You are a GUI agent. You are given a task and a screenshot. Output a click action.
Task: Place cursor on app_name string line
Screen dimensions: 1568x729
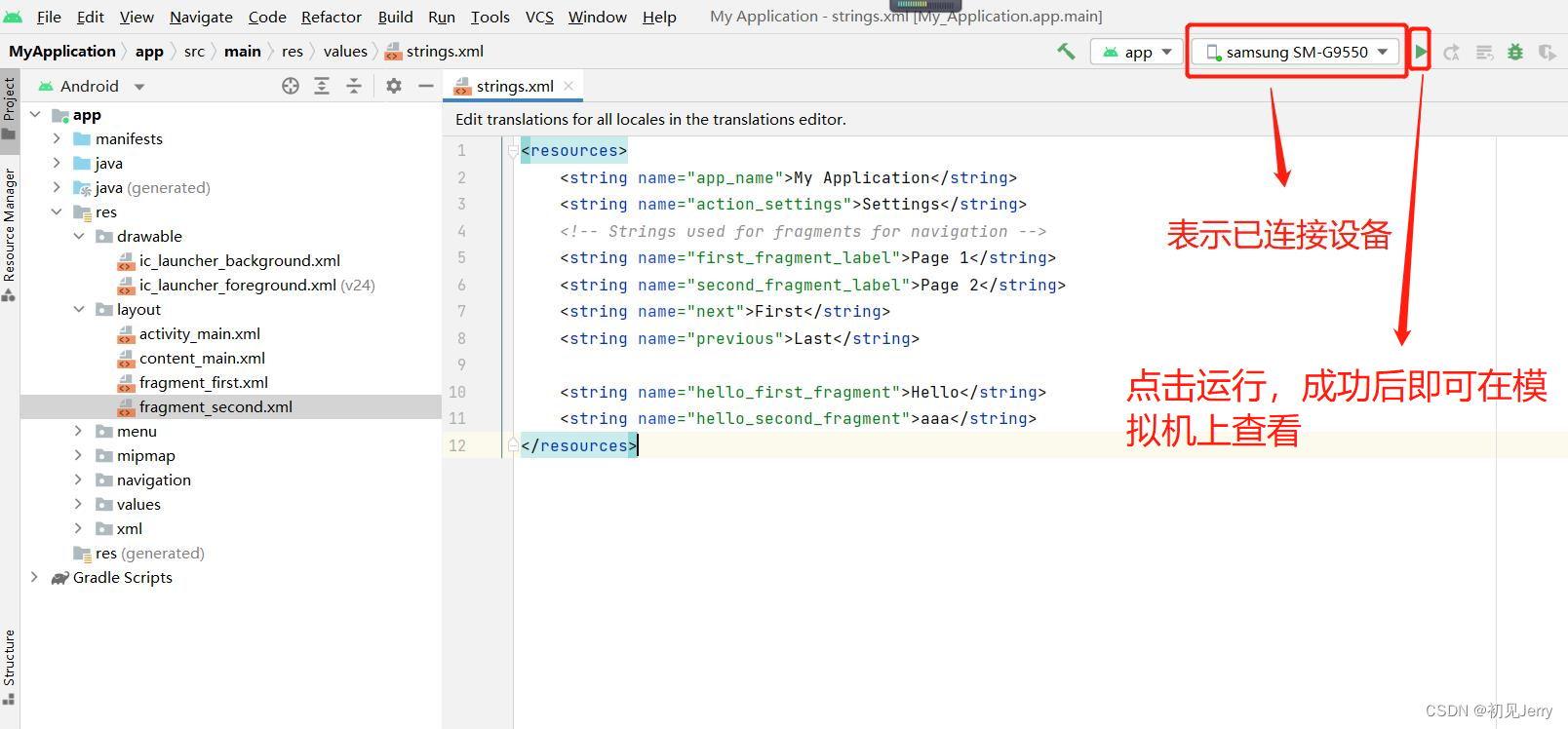788,177
